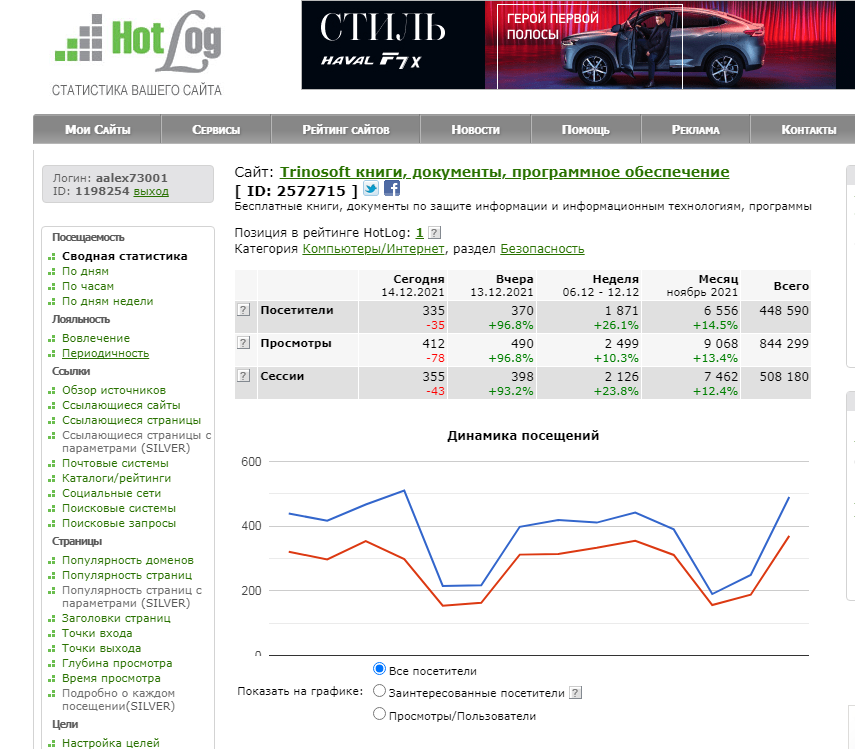855x749 pixels.
Task: Click the выход logout link
Action: pos(151,191)
